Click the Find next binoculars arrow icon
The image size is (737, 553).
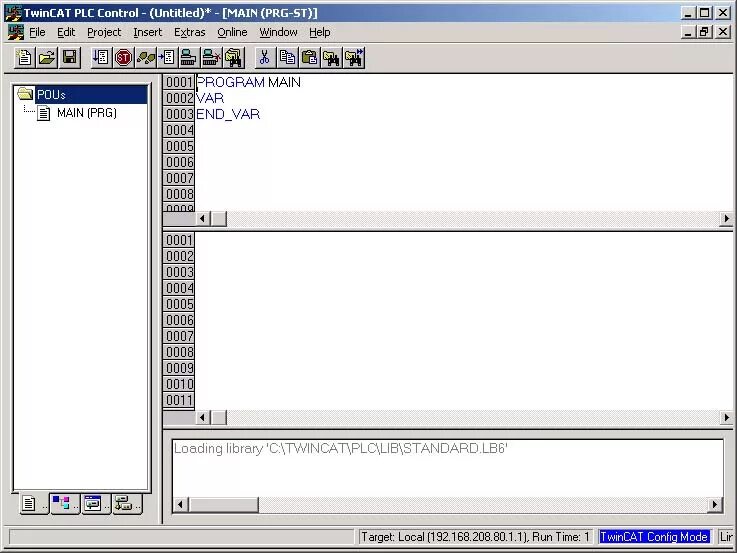(x=354, y=58)
